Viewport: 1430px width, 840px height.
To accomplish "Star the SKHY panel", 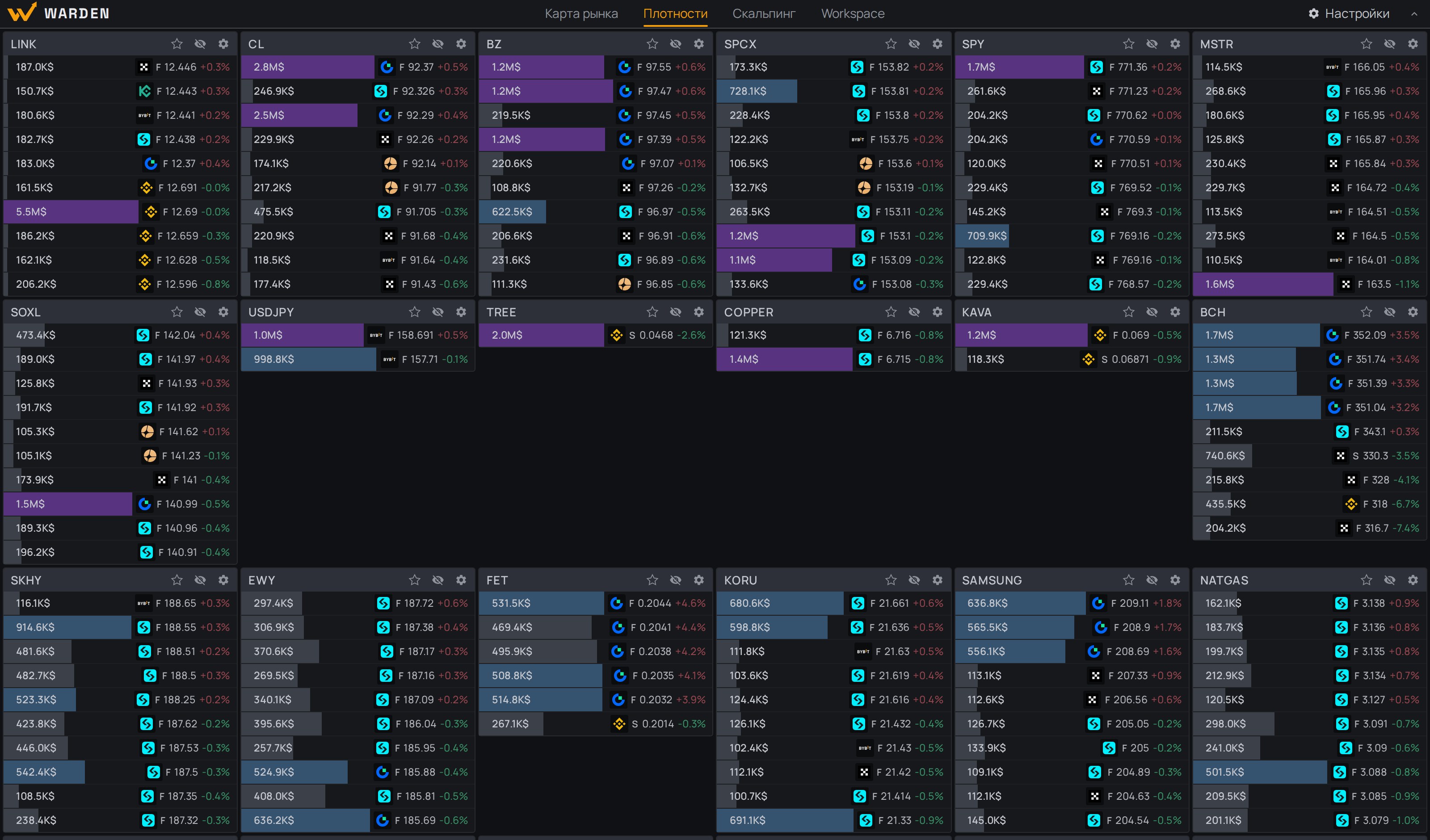I will (177, 580).
